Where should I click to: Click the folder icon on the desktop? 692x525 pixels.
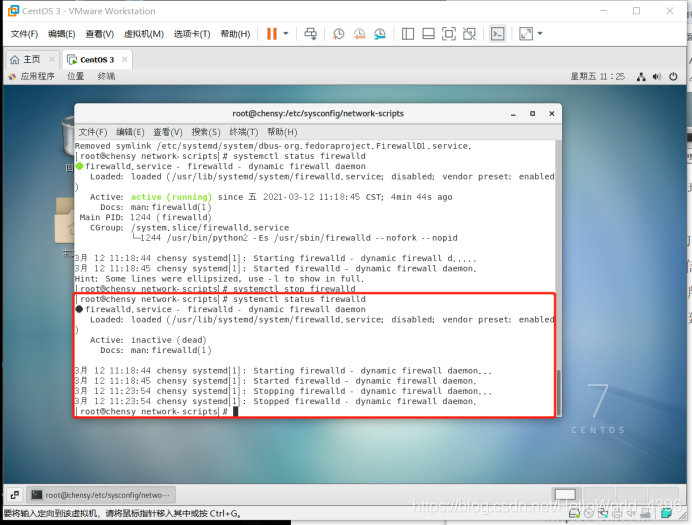pos(64,220)
